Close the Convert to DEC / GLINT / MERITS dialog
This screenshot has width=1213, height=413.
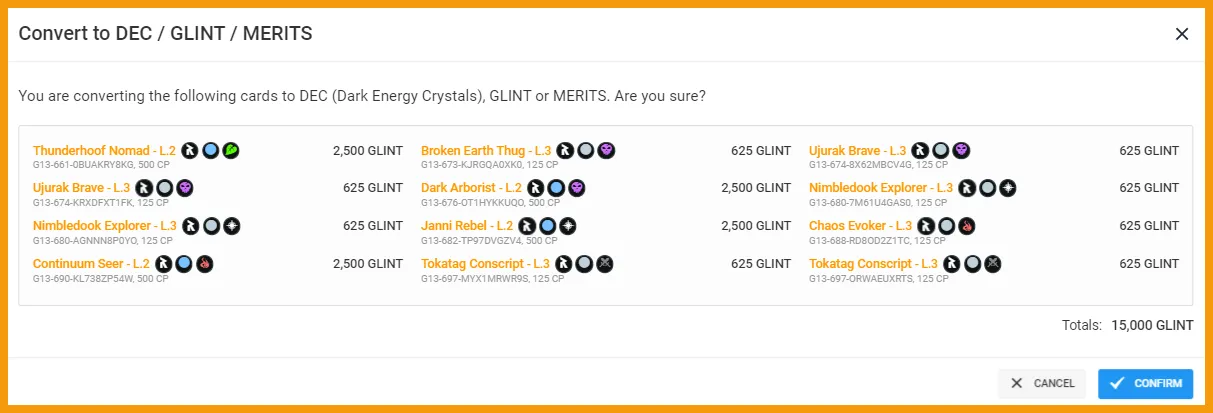[x=1182, y=34]
